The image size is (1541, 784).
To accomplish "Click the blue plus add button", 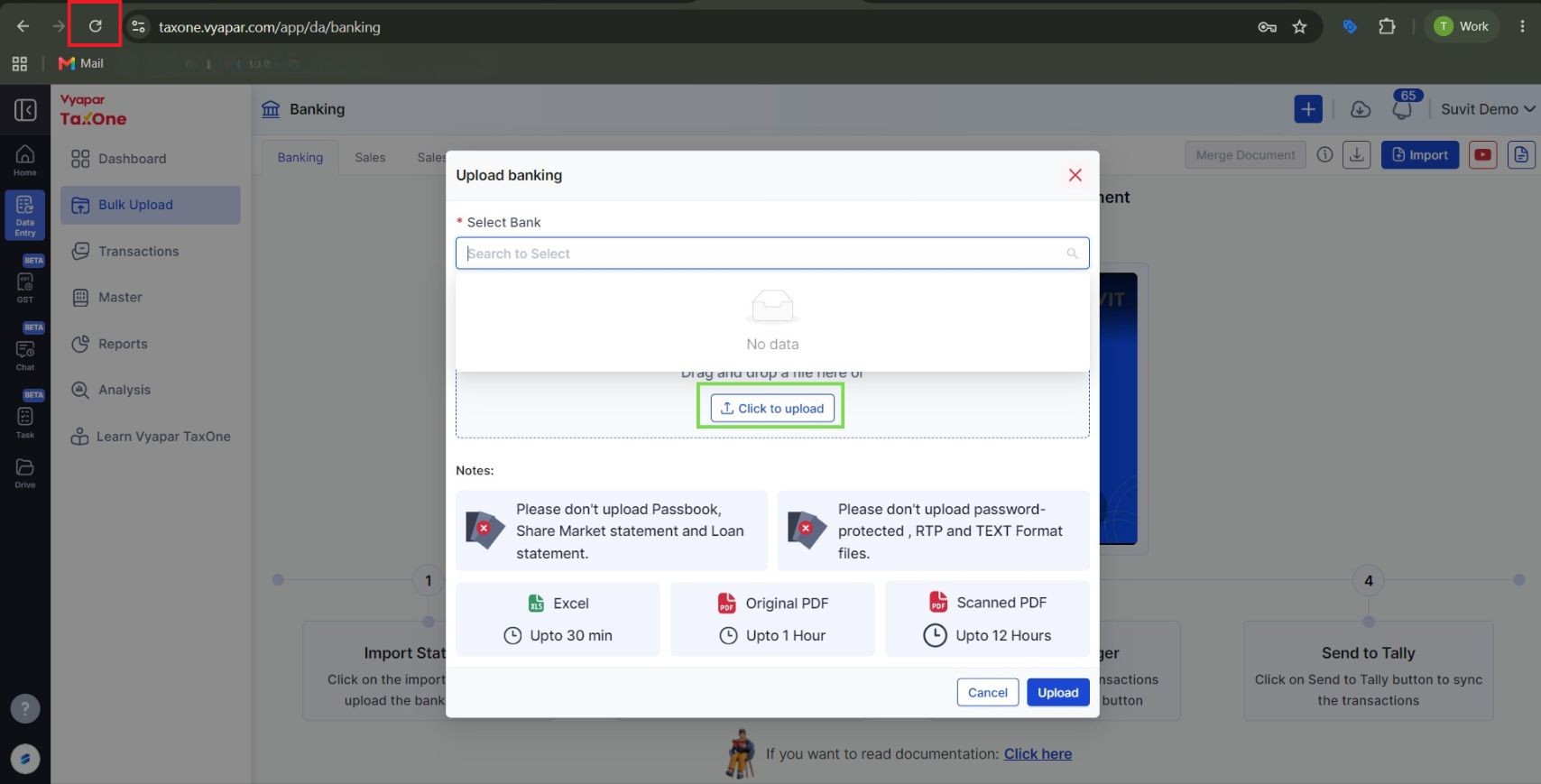I will click(1307, 109).
